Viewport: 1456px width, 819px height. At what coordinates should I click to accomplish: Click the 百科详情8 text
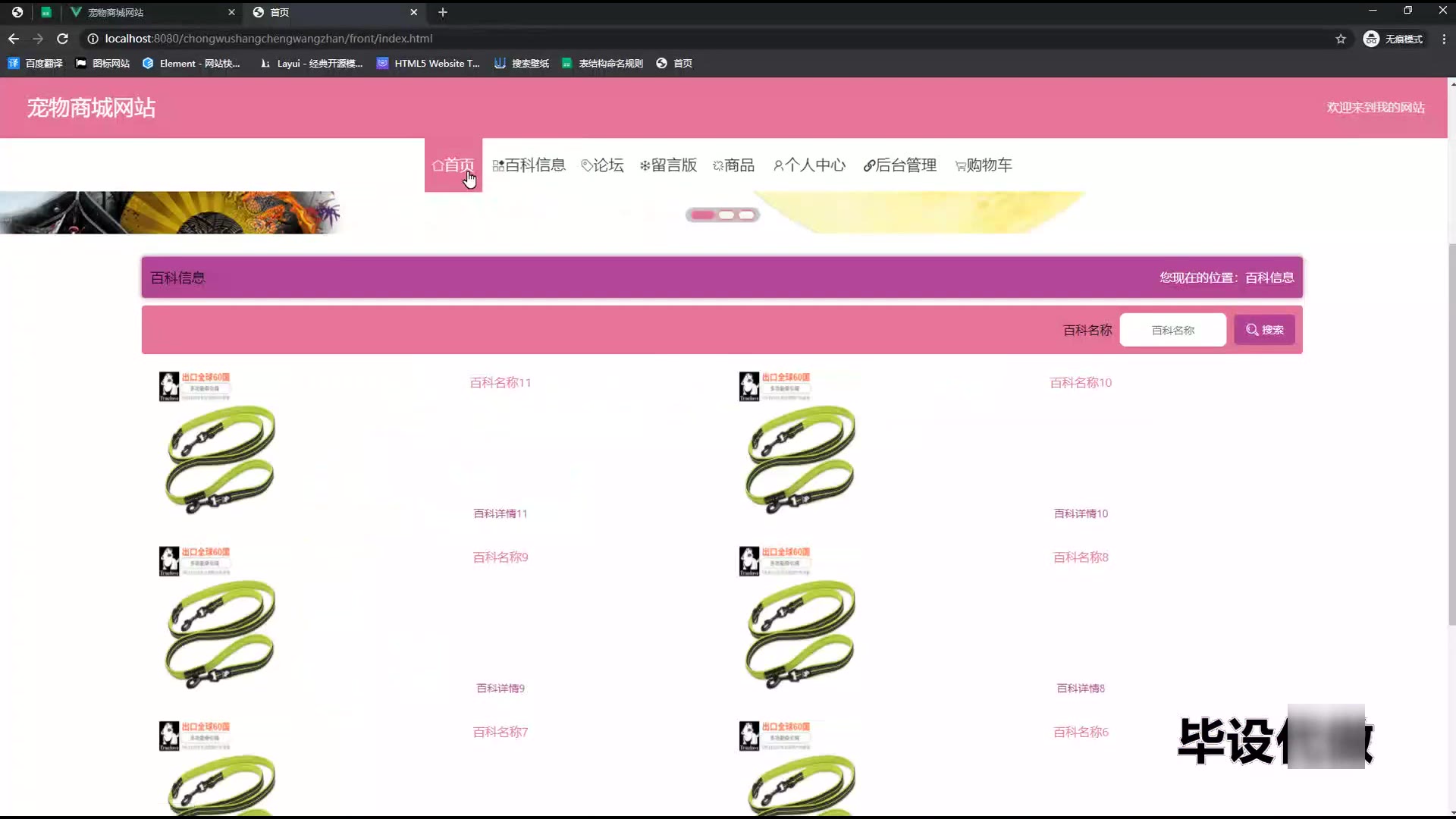(1081, 688)
